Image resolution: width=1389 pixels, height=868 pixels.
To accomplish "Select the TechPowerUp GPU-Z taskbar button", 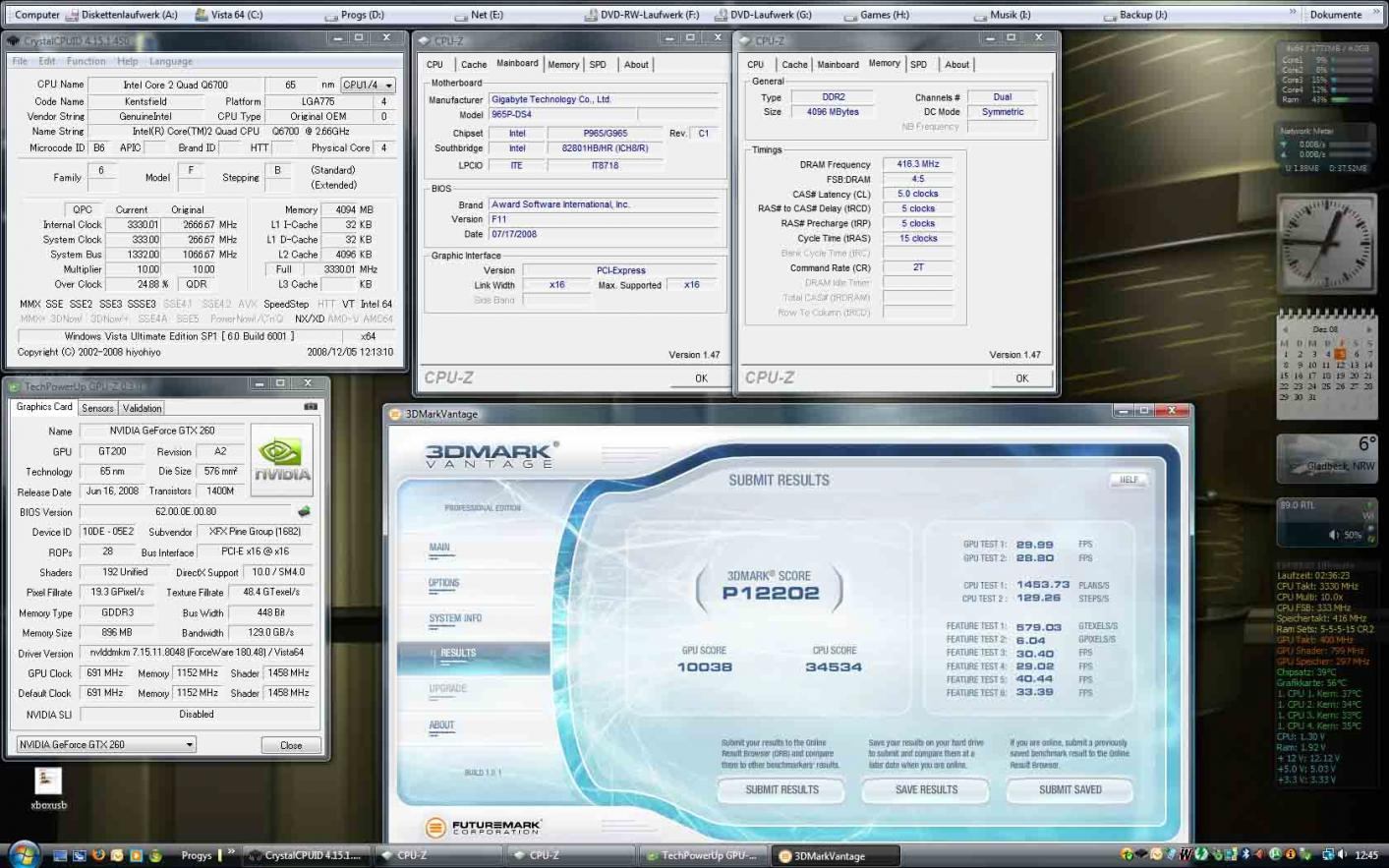I will (x=704, y=855).
